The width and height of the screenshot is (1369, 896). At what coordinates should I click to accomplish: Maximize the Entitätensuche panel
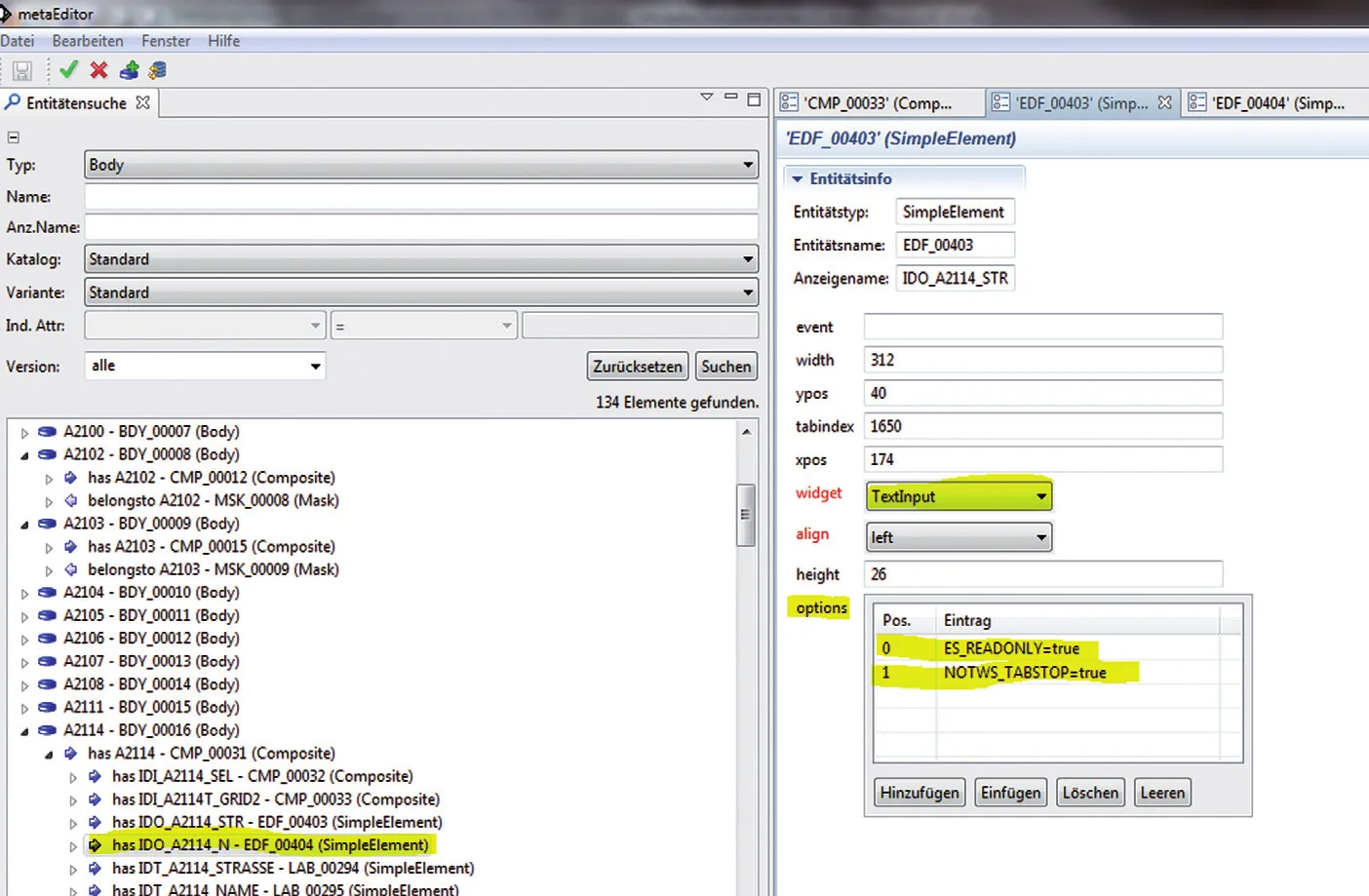coord(754,98)
